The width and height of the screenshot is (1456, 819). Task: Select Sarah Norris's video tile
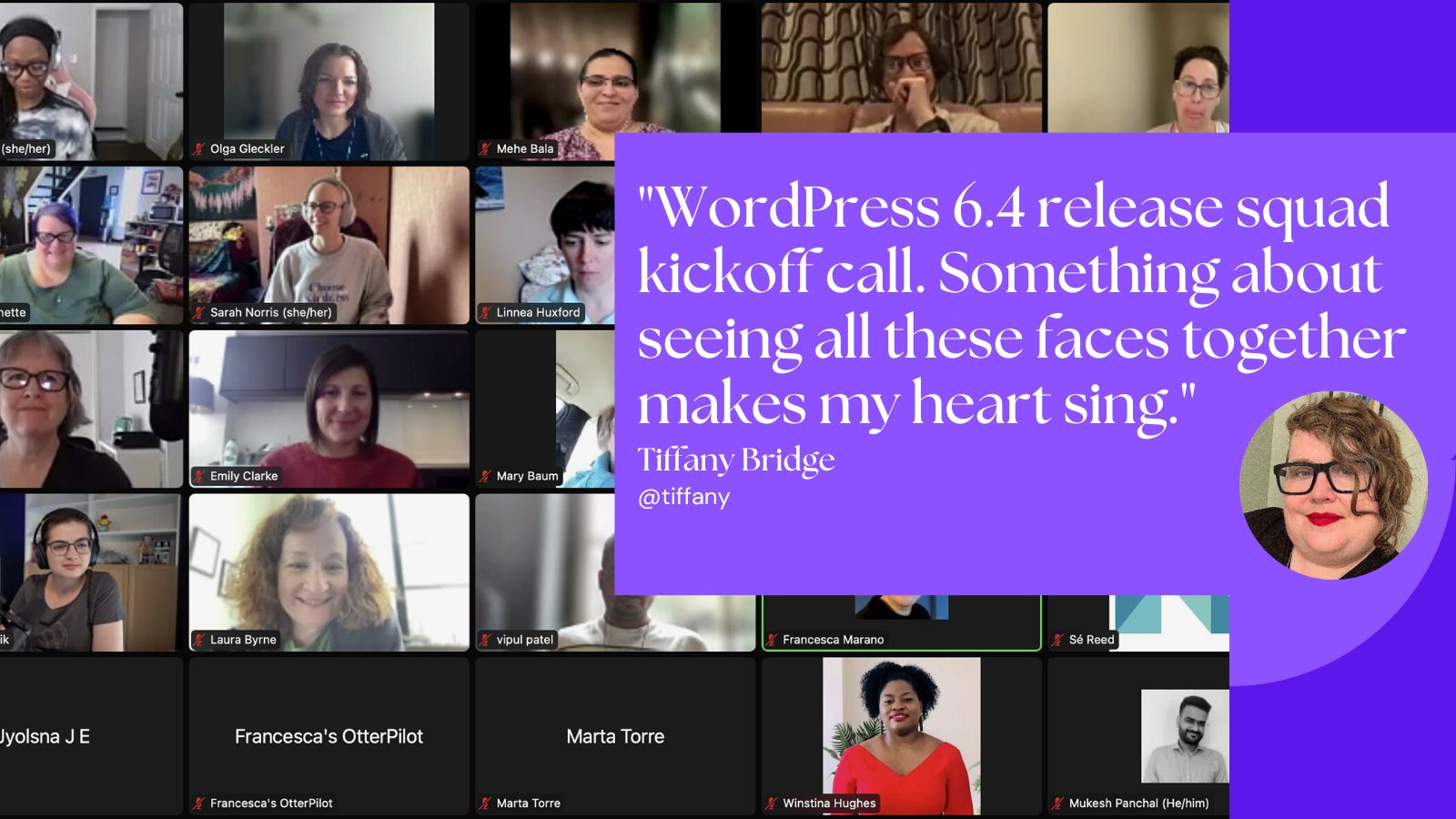329,246
